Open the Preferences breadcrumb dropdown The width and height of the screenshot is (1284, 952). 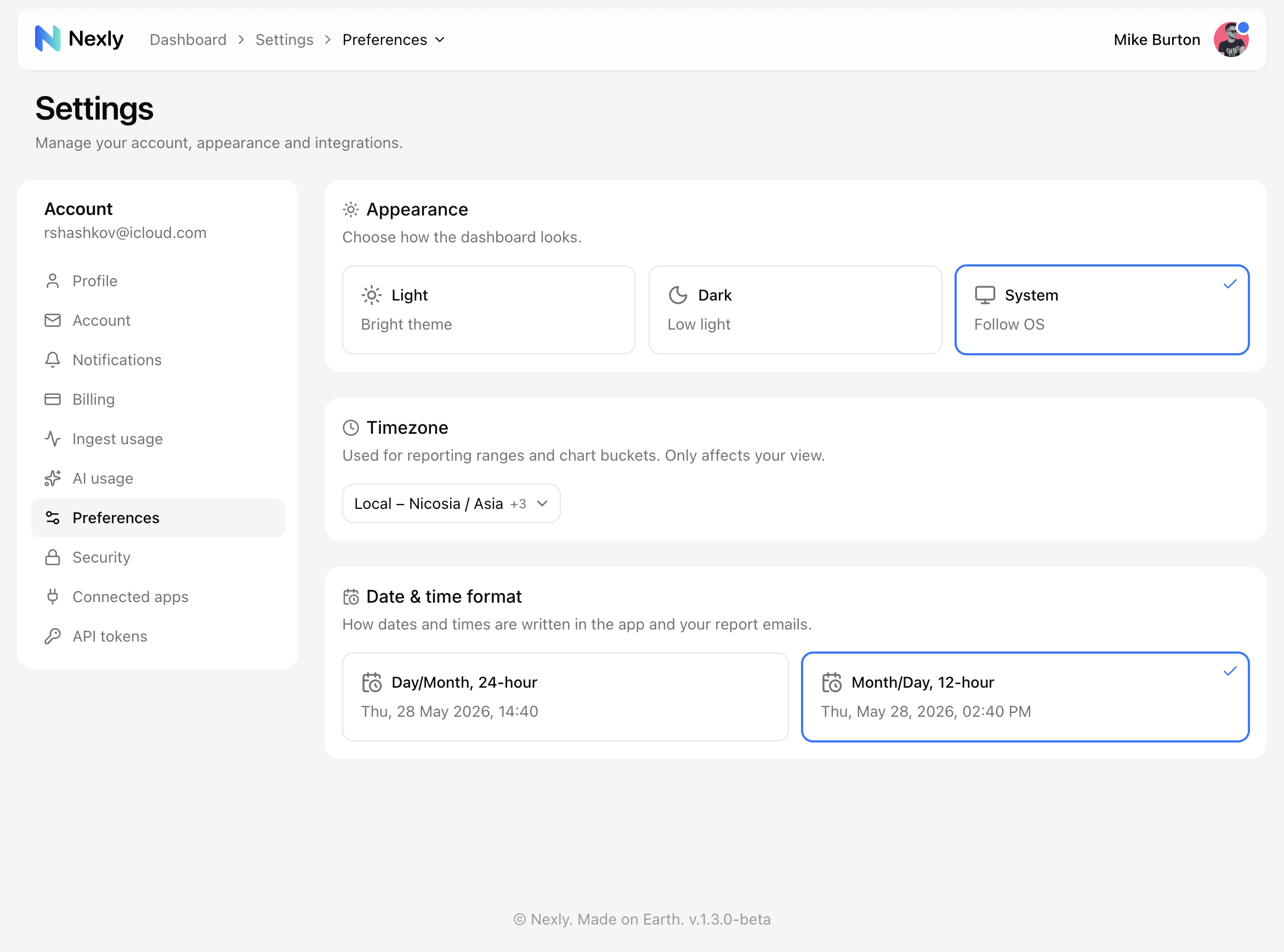394,40
